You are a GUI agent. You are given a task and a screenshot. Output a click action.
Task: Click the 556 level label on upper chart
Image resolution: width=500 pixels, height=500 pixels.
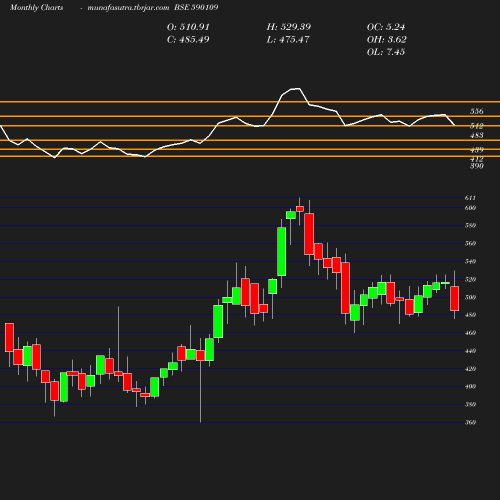[x=476, y=111]
